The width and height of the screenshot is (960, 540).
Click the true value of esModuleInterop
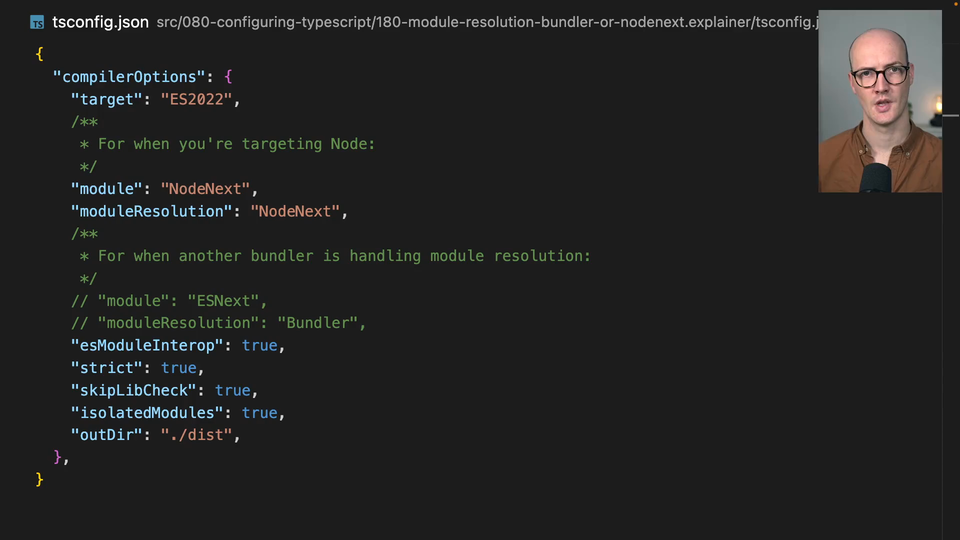tap(259, 345)
